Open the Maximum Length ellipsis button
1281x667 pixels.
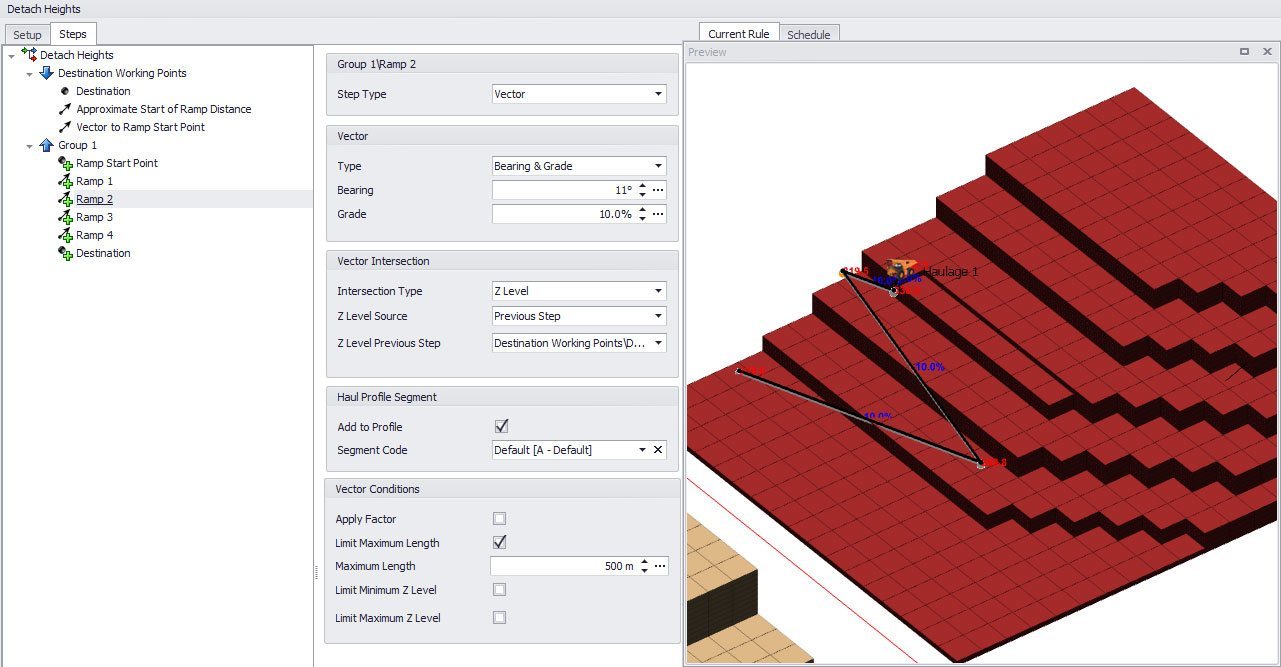pyautogui.click(x=660, y=566)
